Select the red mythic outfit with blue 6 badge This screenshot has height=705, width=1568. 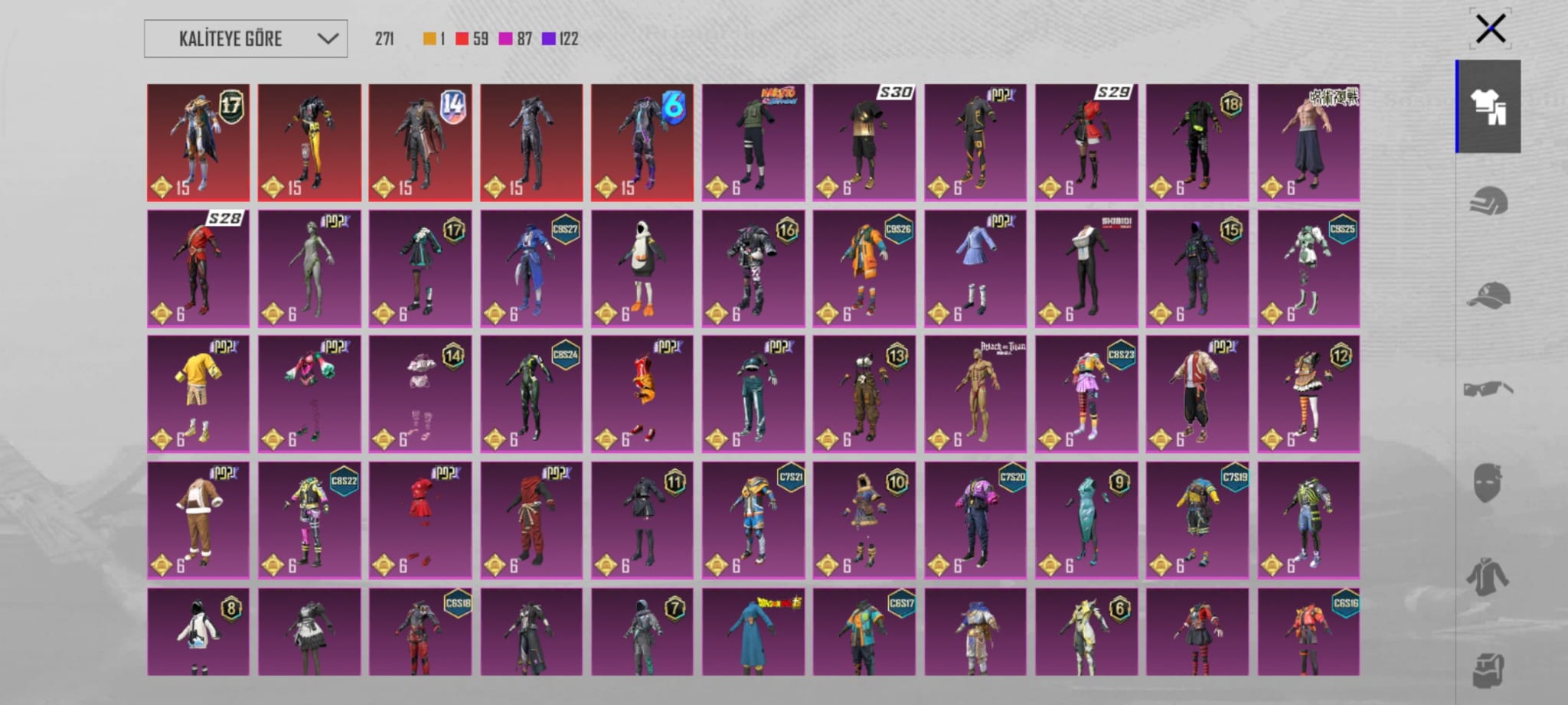click(642, 142)
